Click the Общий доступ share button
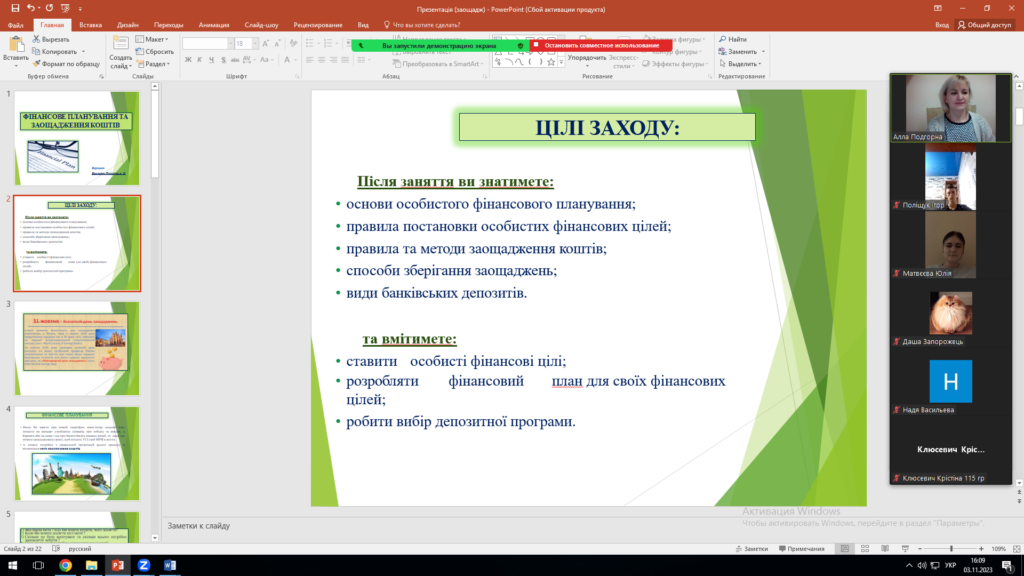The width and height of the screenshot is (1024, 576). [x=984, y=25]
